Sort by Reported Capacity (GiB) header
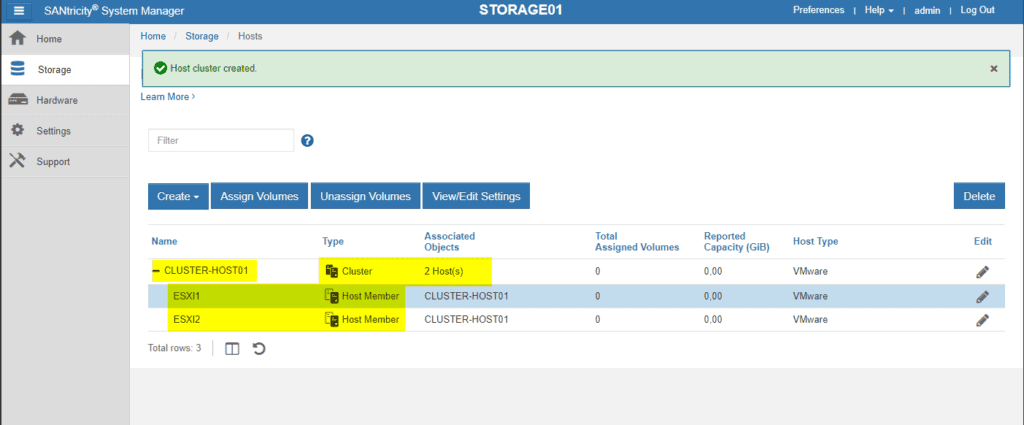The width and height of the screenshot is (1024, 425). click(x=737, y=242)
